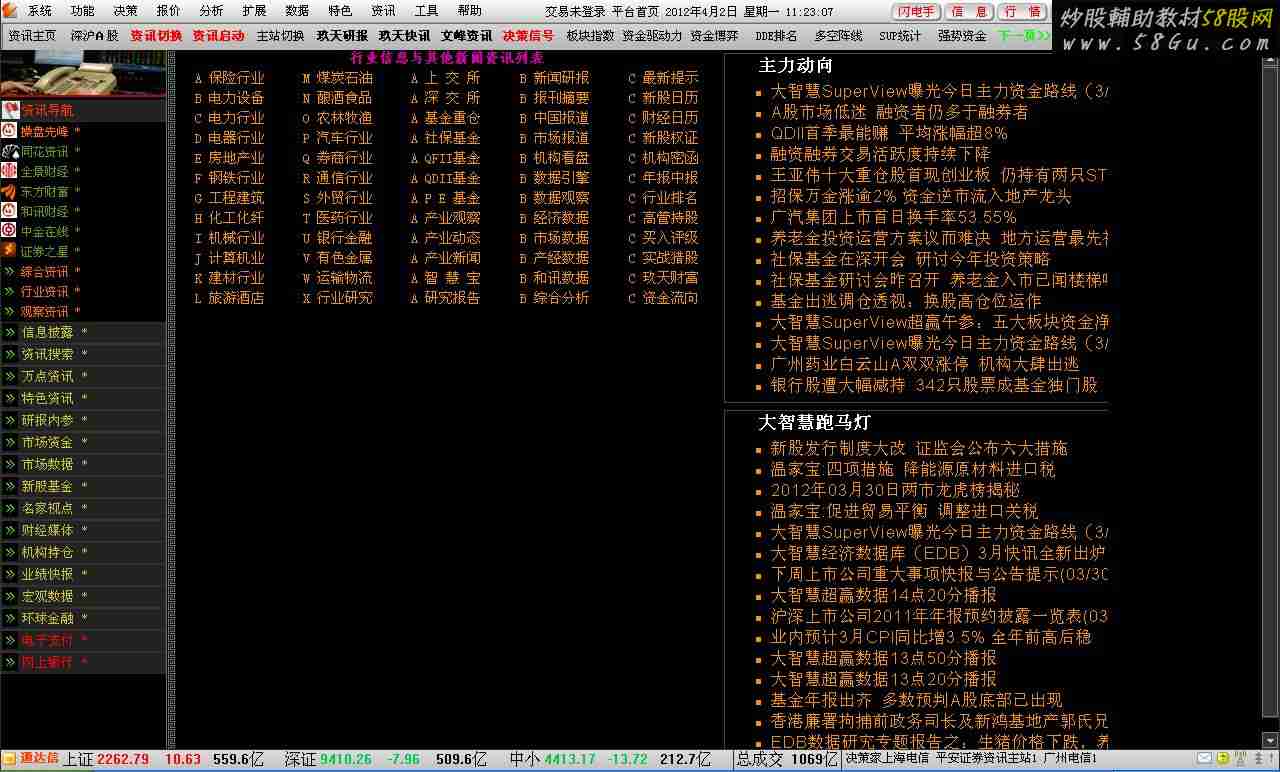
Task: Click the 通达信 logo in status bar
Action: tap(31, 758)
